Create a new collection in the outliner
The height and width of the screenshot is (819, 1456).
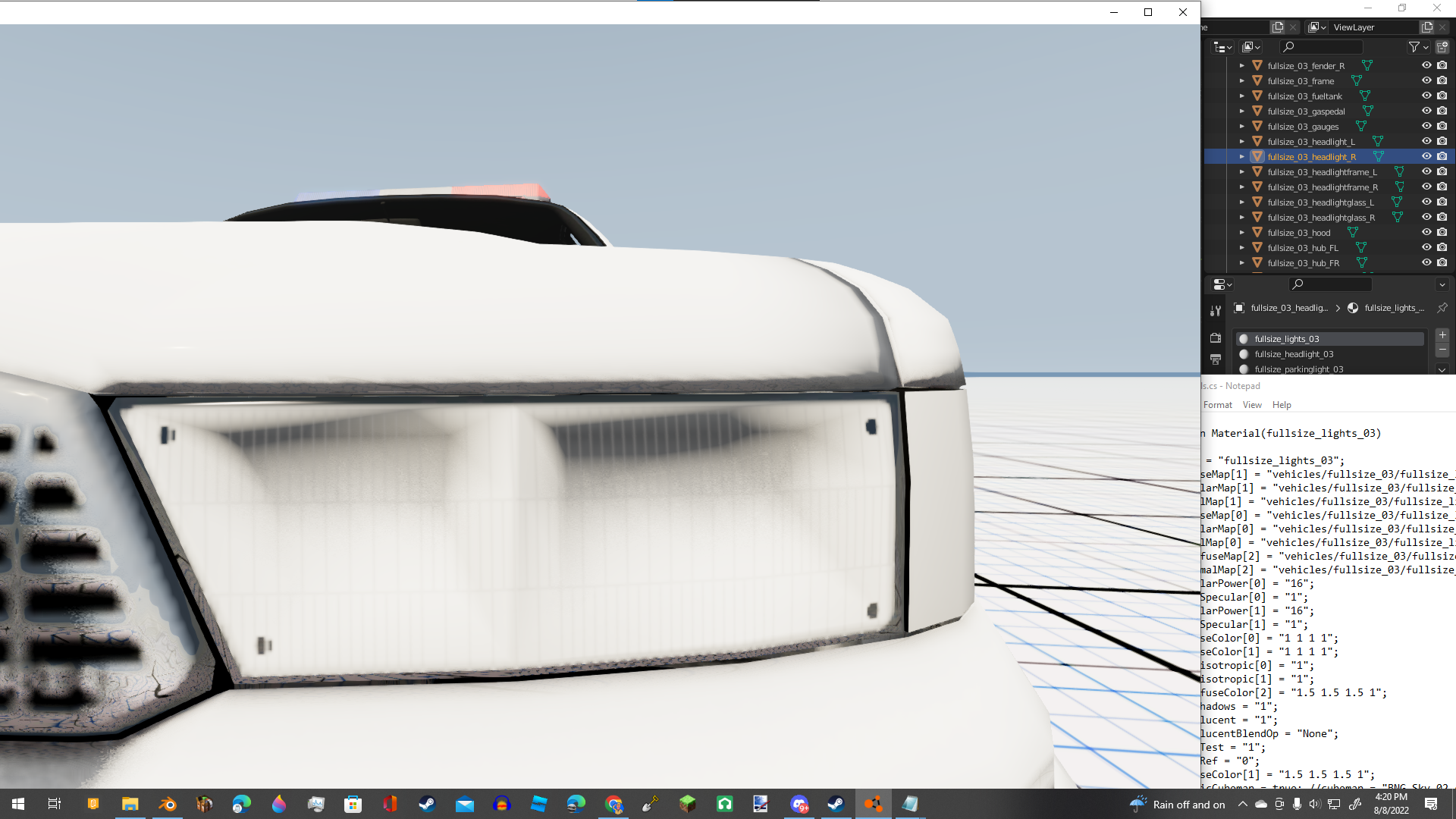[1442, 47]
